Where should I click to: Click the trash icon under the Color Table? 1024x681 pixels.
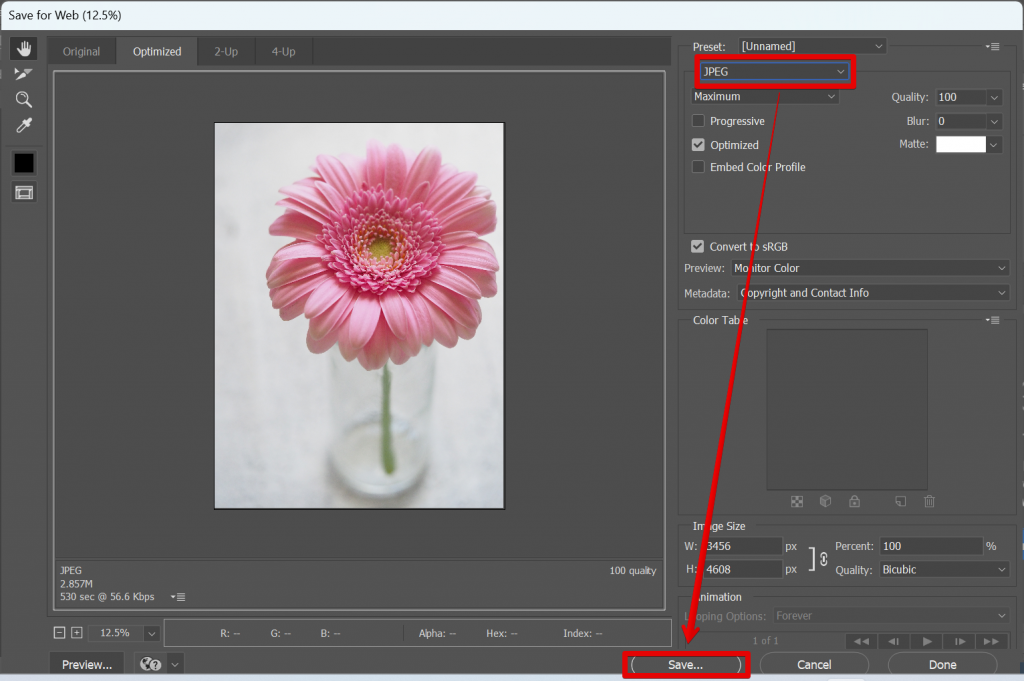click(929, 501)
